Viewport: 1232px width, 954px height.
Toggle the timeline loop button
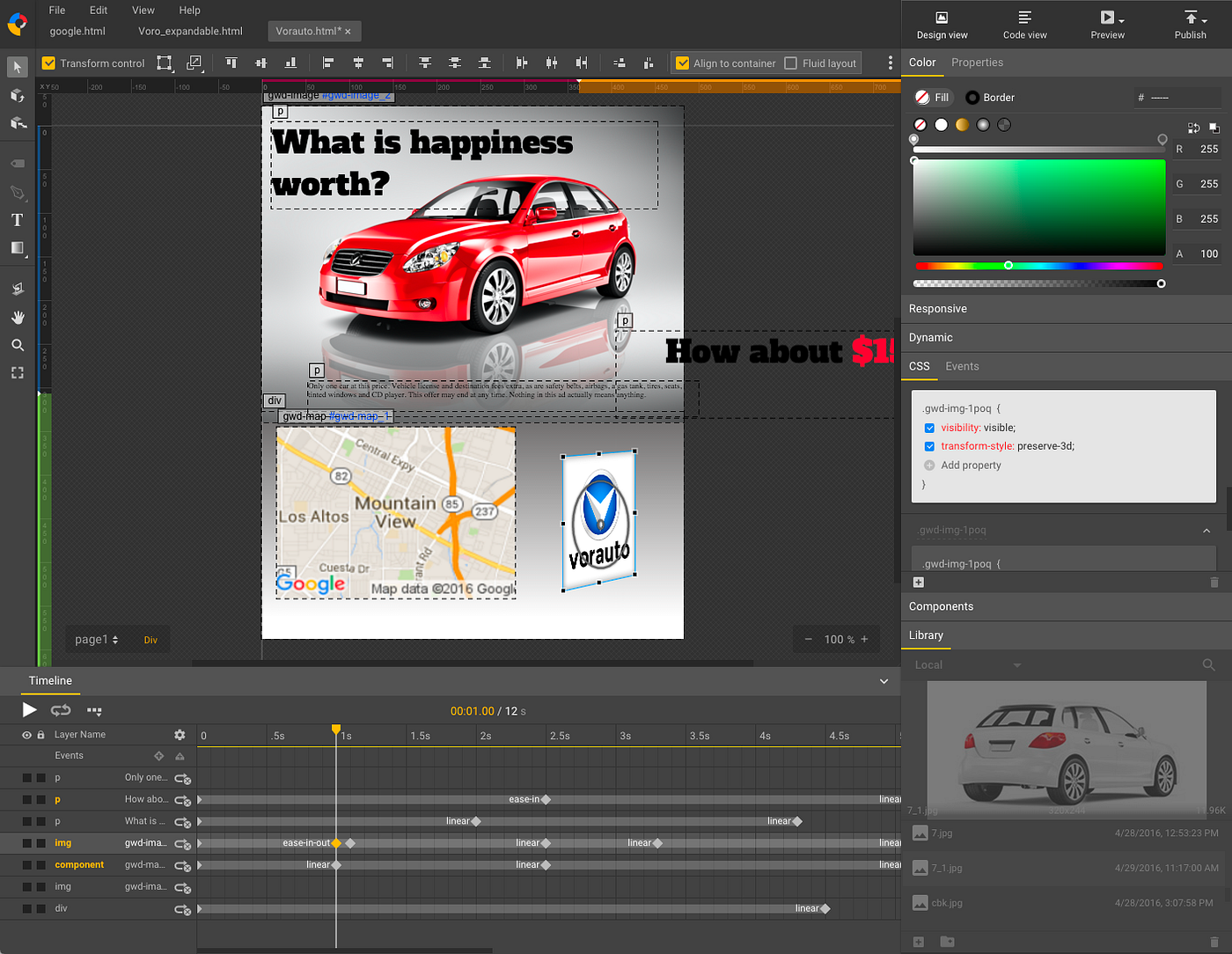61,710
